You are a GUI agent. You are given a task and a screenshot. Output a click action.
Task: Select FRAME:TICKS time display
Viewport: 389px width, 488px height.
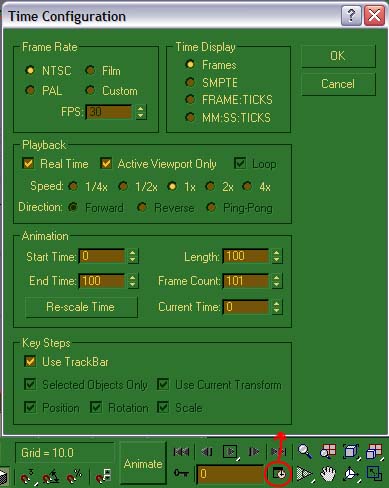pyautogui.click(x=190, y=99)
